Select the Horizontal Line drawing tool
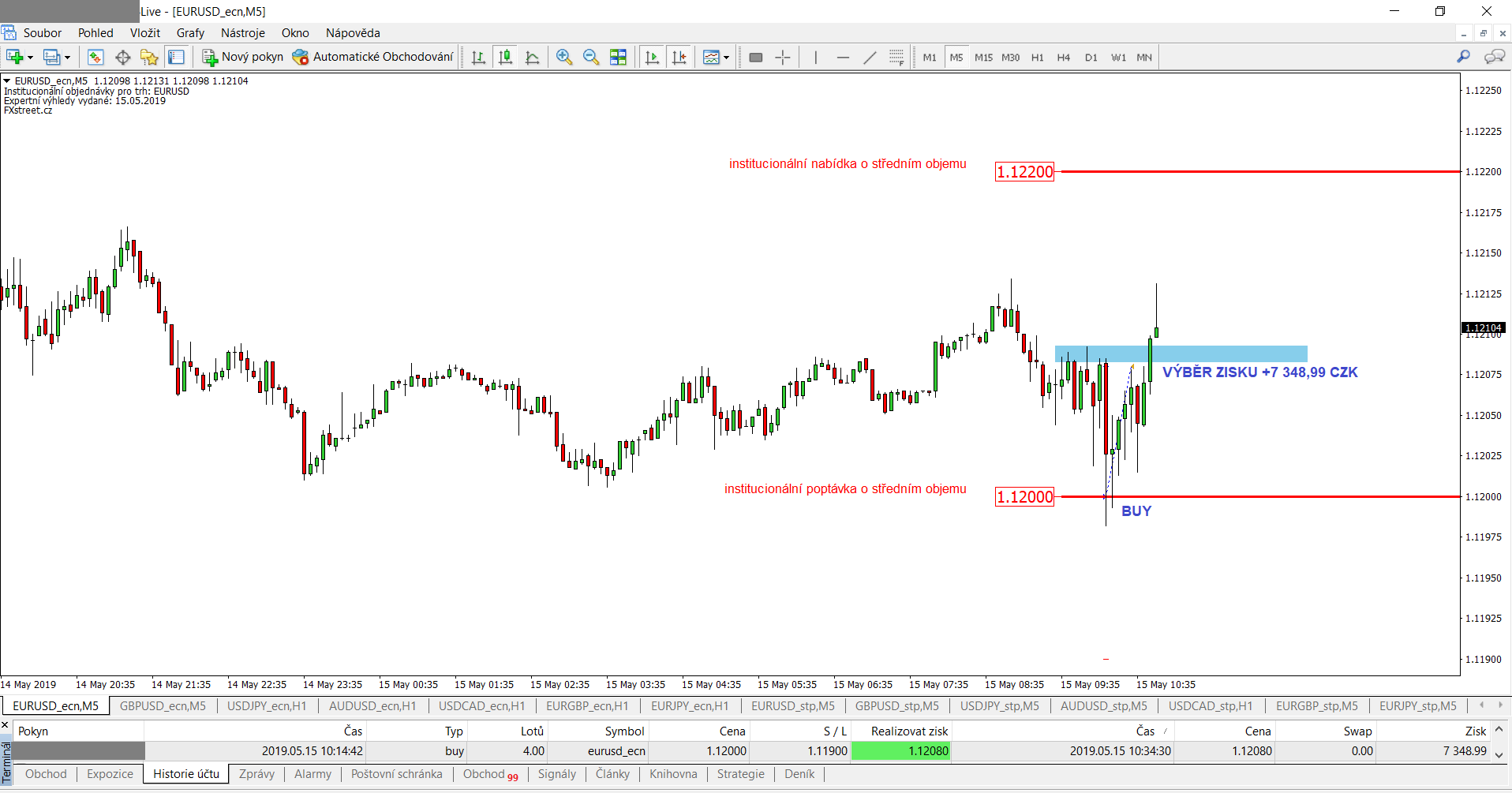The height and width of the screenshot is (793, 1512). click(843, 57)
